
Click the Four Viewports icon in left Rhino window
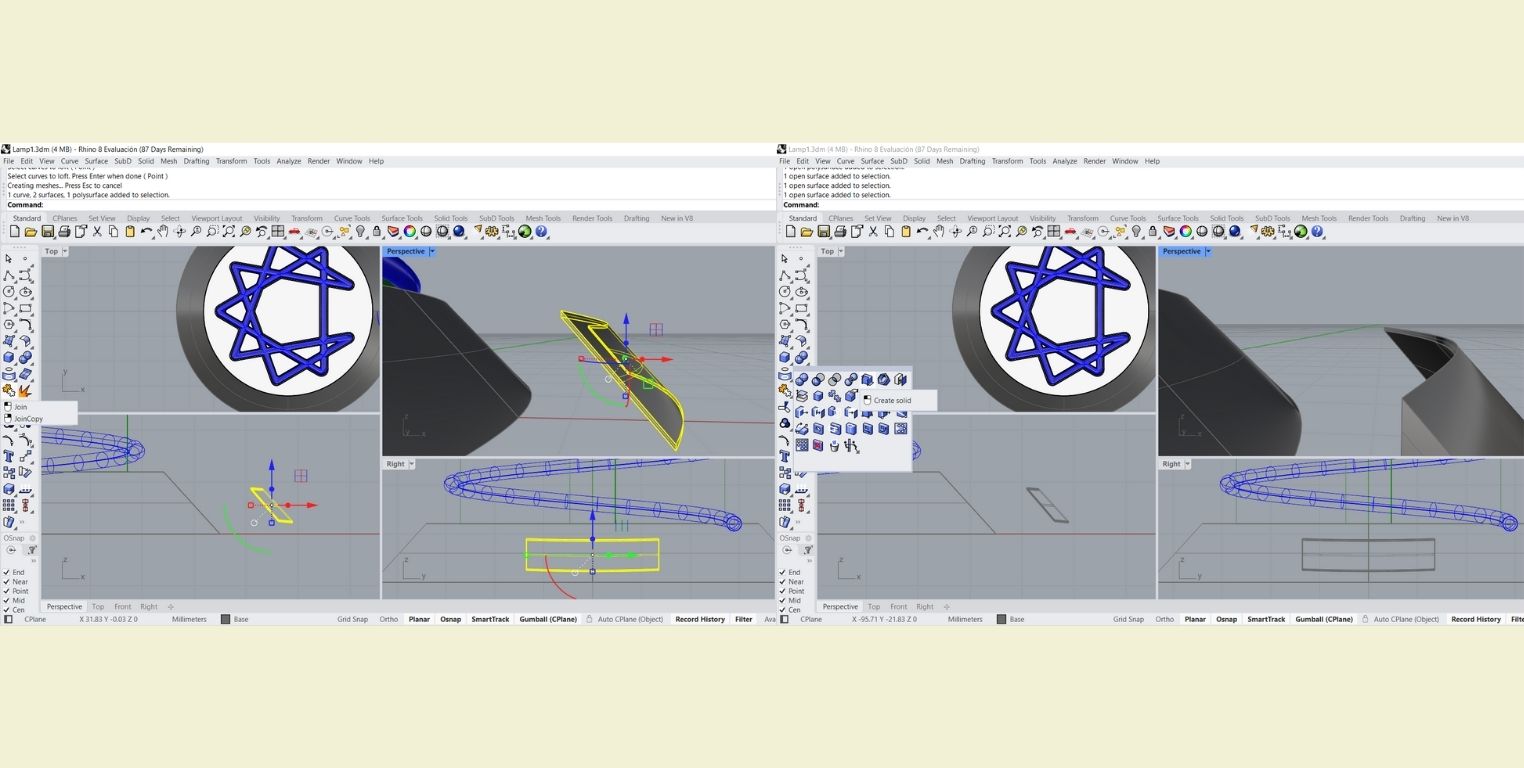pyautogui.click(x=278, y=231)
